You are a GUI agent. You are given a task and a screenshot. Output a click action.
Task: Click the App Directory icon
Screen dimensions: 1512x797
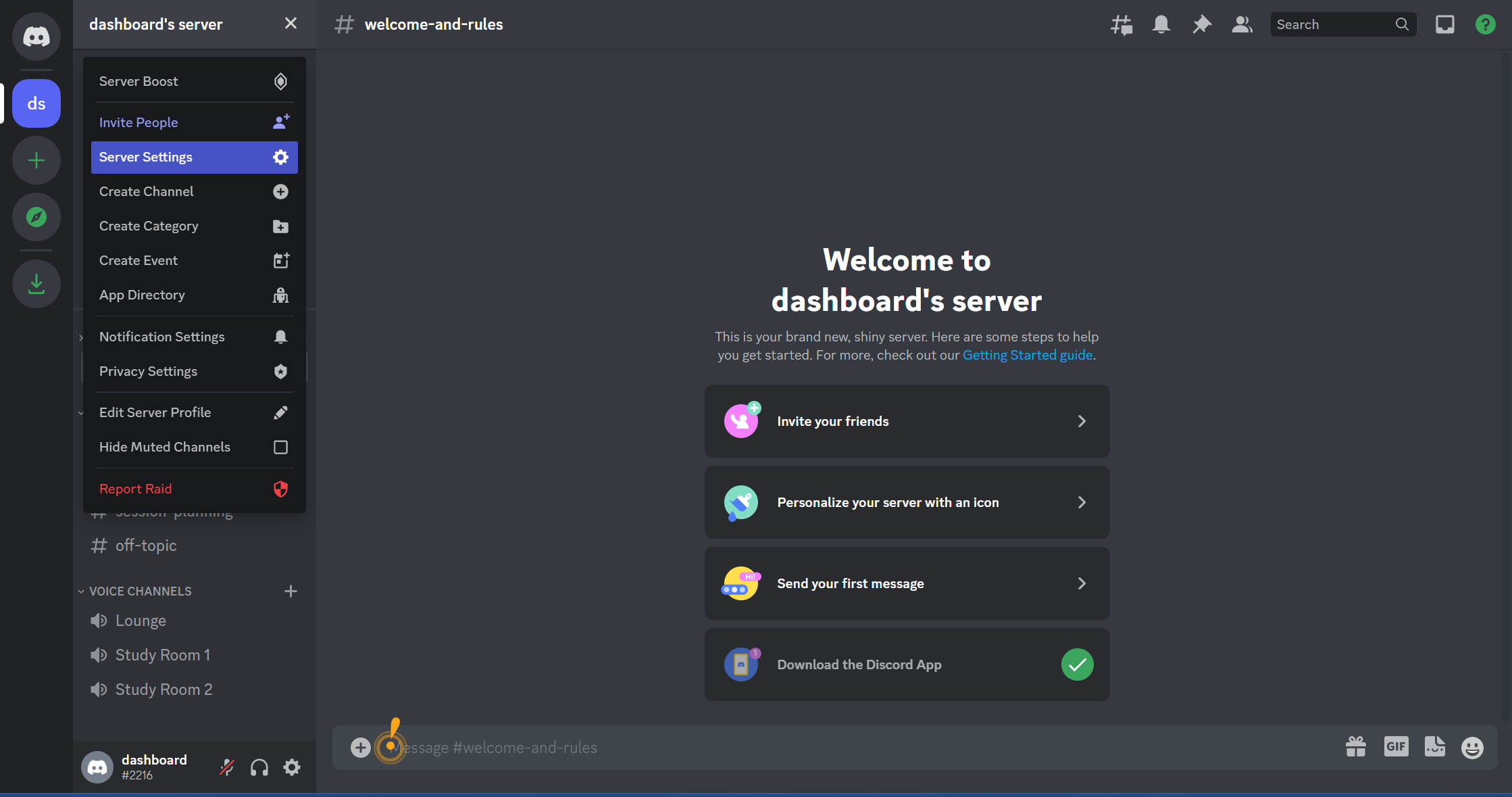click(x=280, y=294)
